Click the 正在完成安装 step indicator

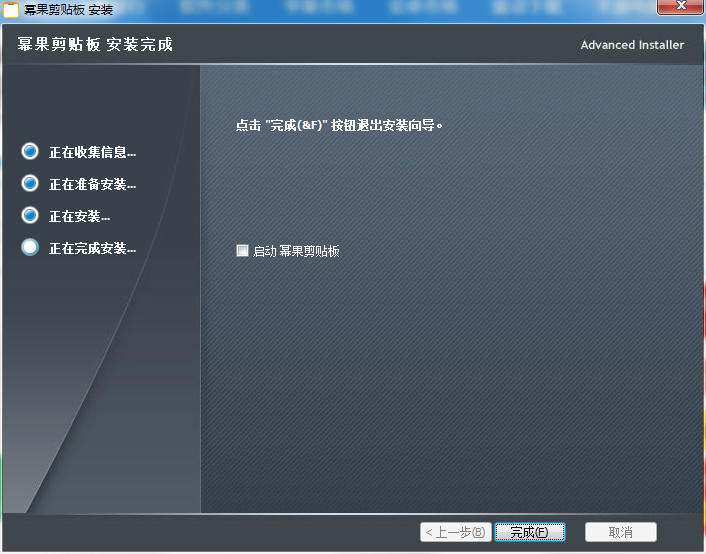click(30, 247)
